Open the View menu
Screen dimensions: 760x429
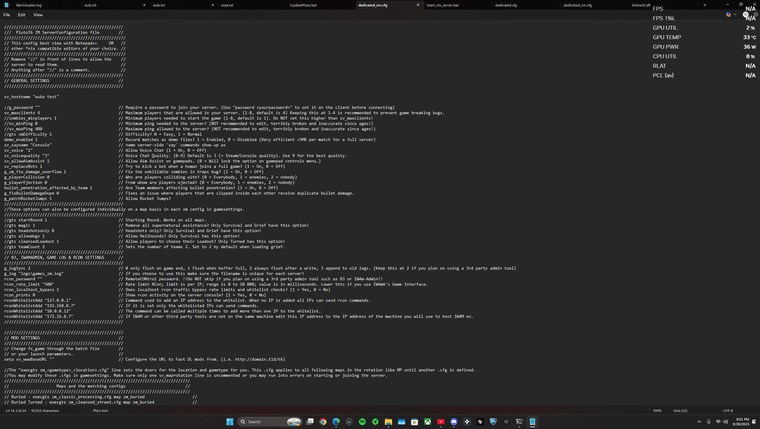(x=38, y=15)
